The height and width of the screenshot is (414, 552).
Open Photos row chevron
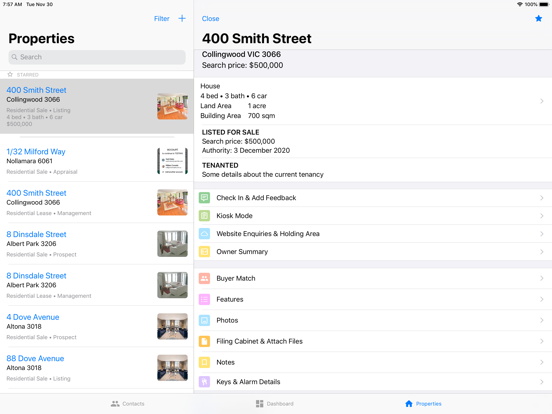[541, 320]
